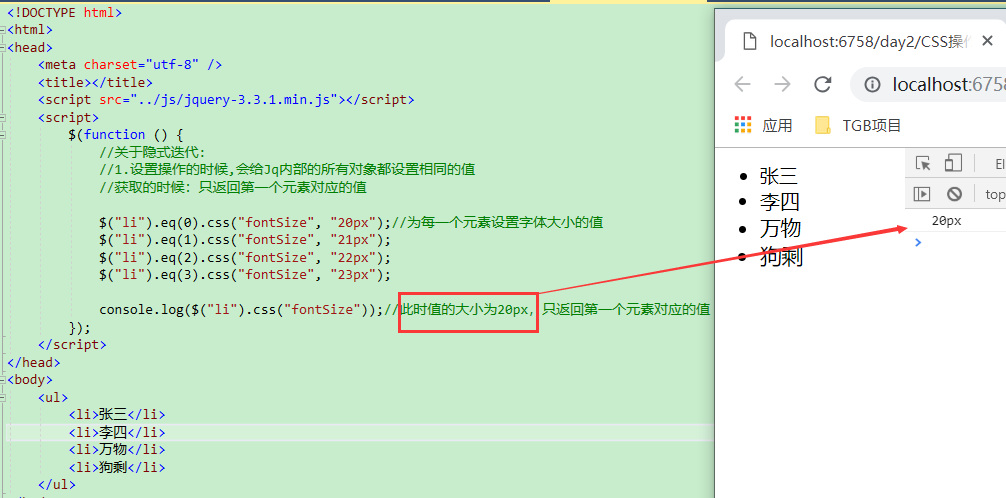This screenshot has width=1006, height=498.
Task: Click the closing </head> tag line
Action: [x=33, y=363]
